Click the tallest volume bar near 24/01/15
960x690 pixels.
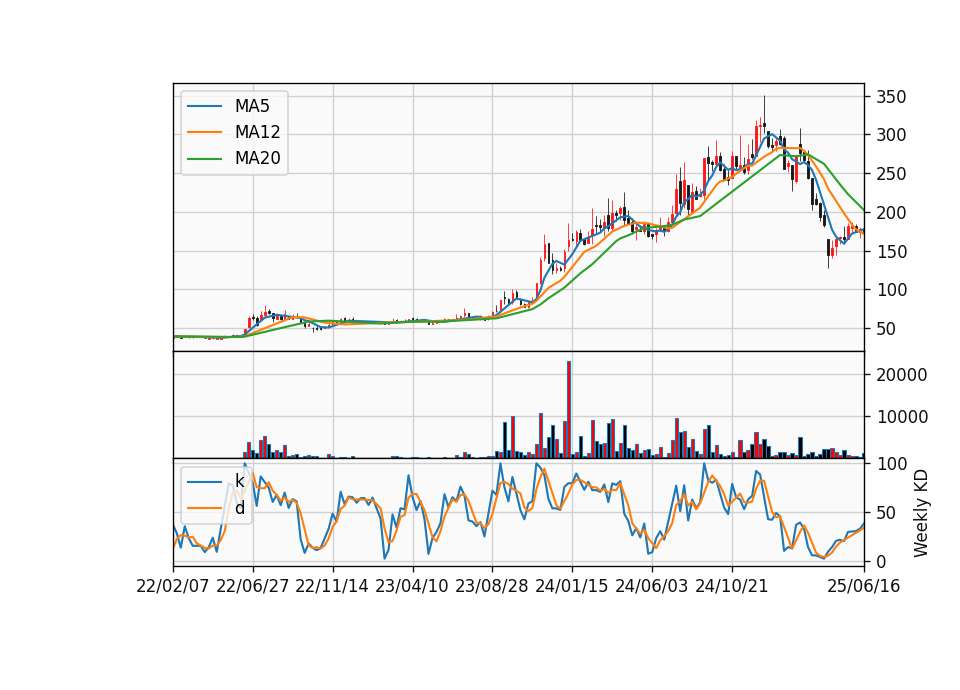click(x=569, y=410)
